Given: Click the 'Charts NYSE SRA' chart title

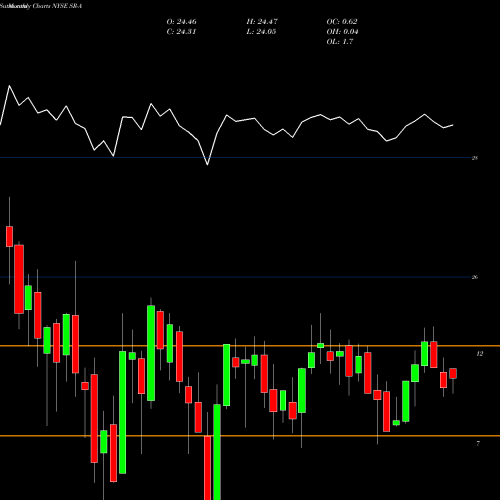Looking at the screenshot, I should point(57,6).
